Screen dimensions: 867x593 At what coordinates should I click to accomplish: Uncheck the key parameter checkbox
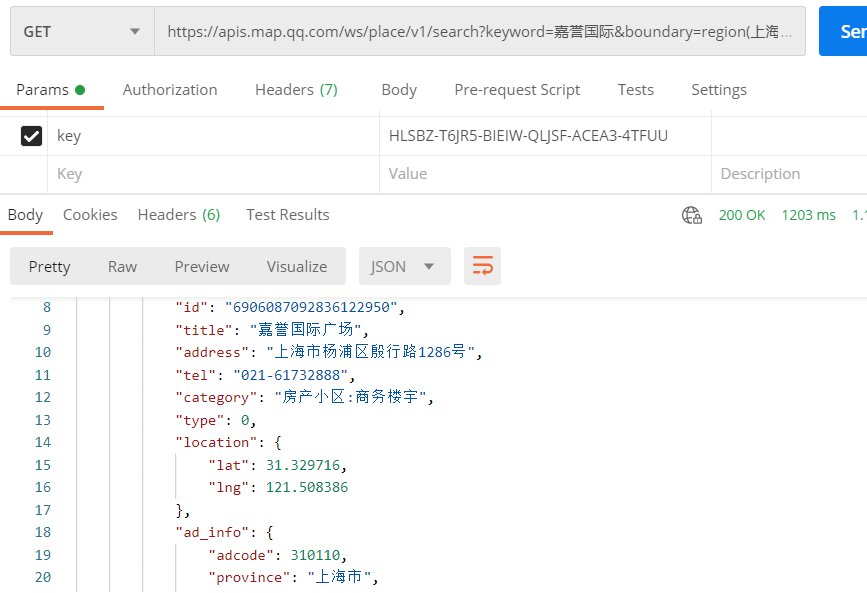32,136
